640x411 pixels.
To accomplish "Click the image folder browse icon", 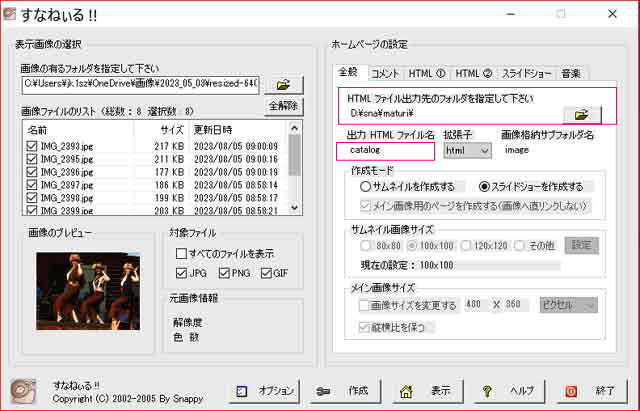I will click(x=285, y=84).
